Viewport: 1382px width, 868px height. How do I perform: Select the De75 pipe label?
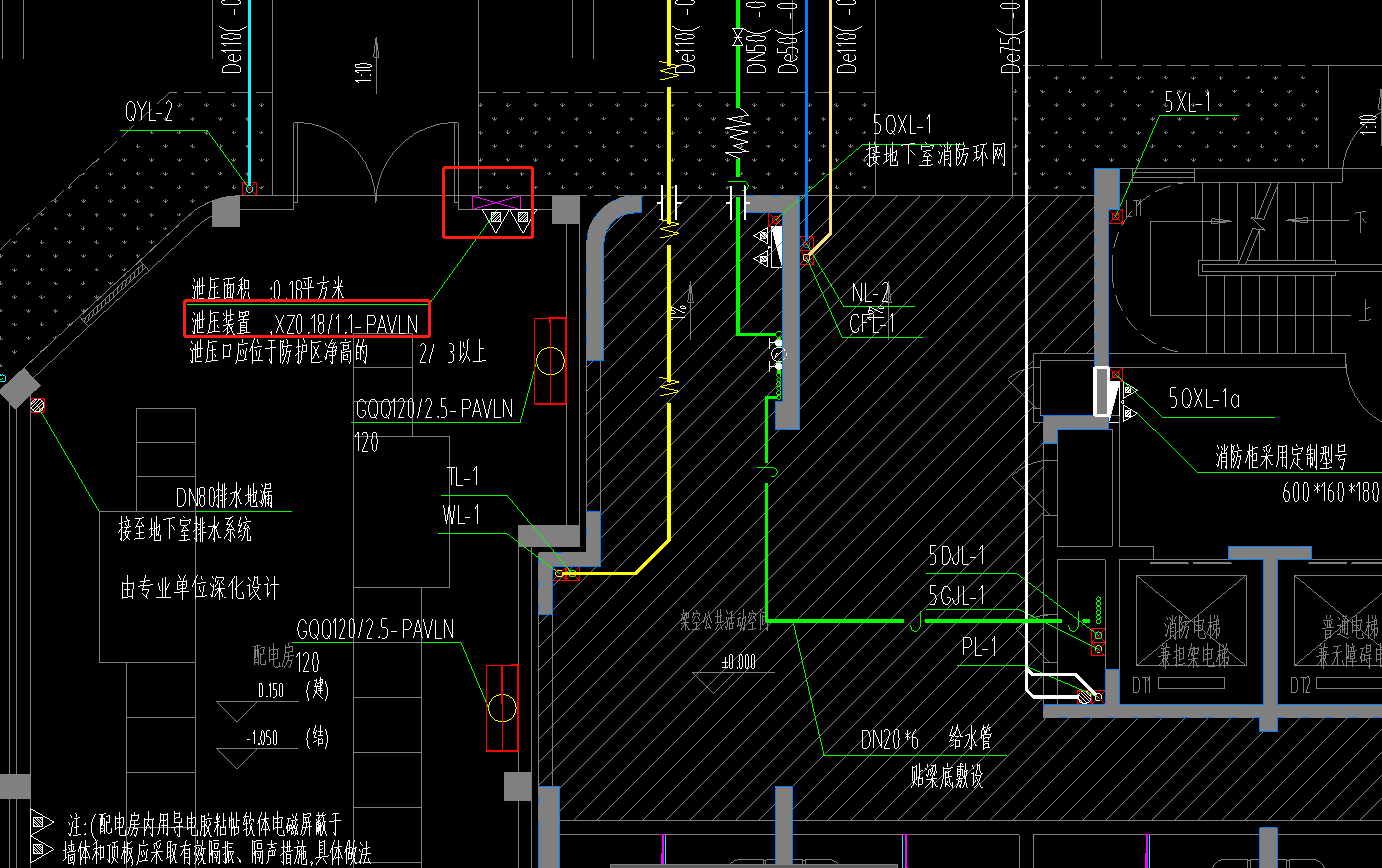pos(1011,36)
